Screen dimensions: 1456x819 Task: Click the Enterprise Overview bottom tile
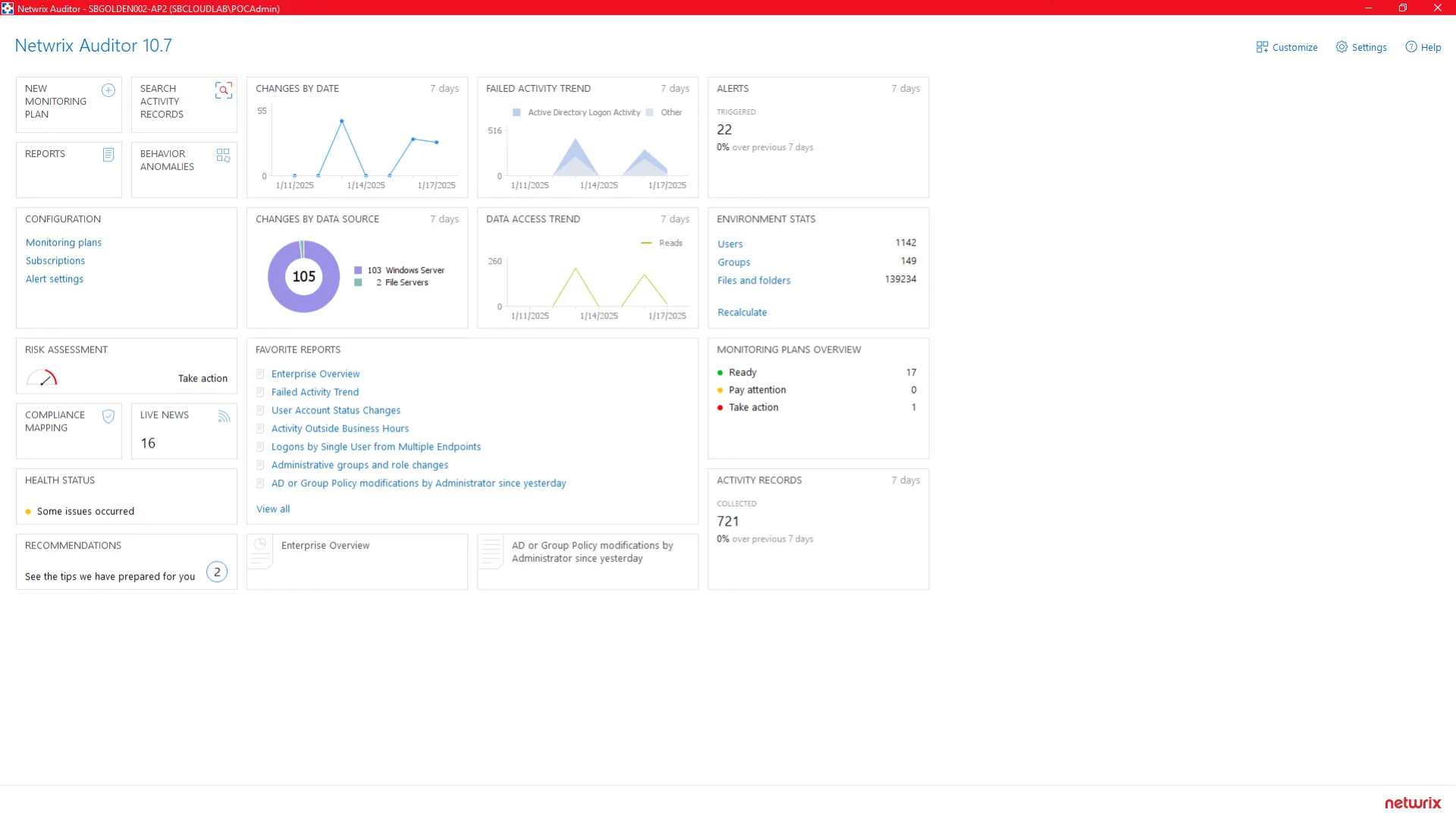point(357,562)
